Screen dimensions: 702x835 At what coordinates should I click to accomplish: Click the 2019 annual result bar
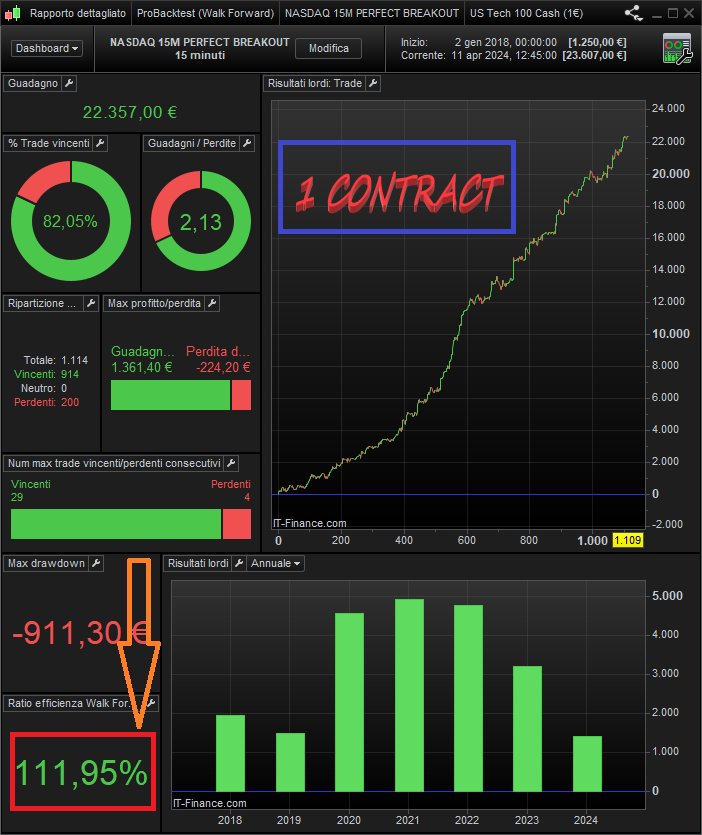(x=290, y=762)
